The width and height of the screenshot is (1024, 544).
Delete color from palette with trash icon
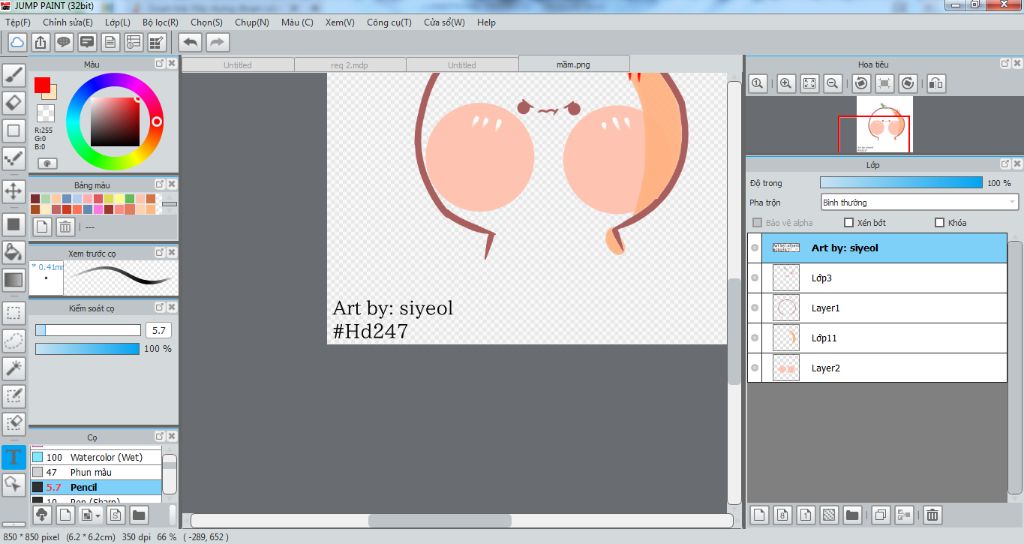click(x=65, y=227)
